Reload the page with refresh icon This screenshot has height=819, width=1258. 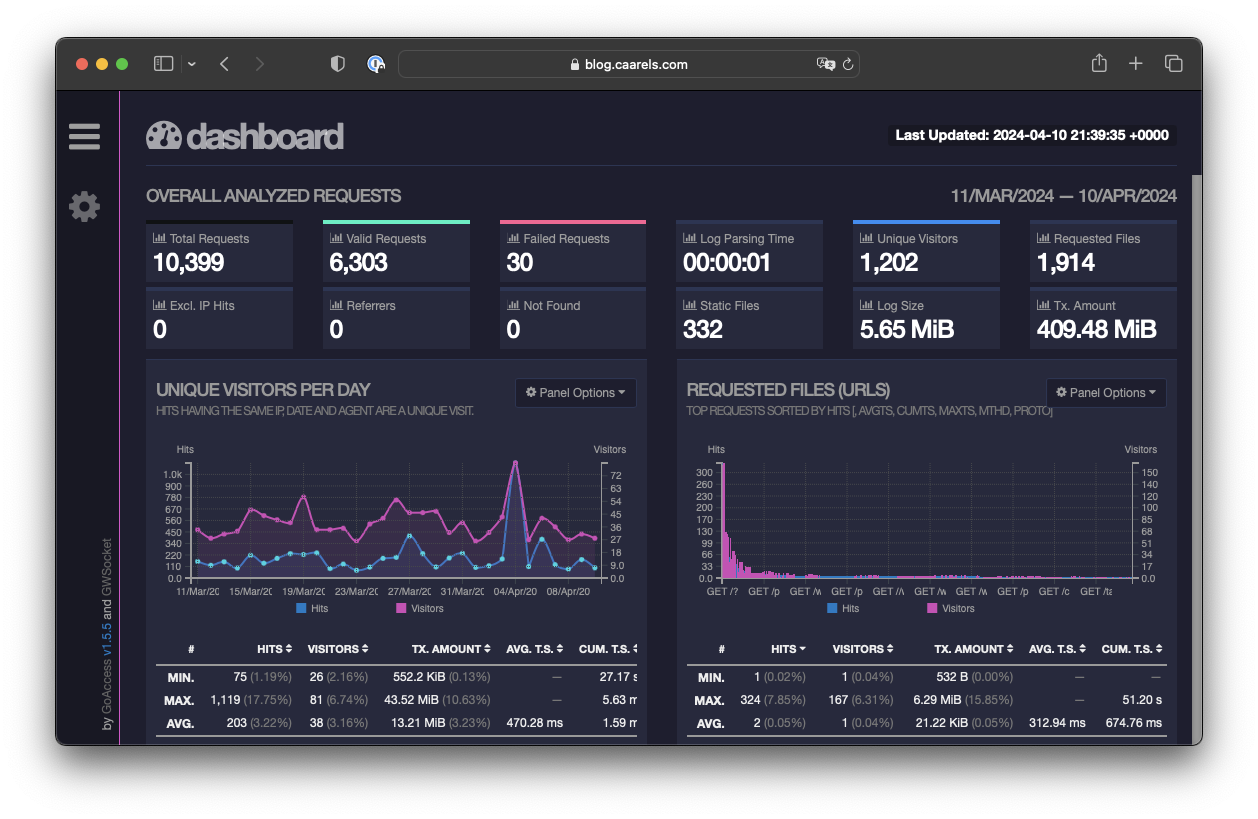(848, 64)
